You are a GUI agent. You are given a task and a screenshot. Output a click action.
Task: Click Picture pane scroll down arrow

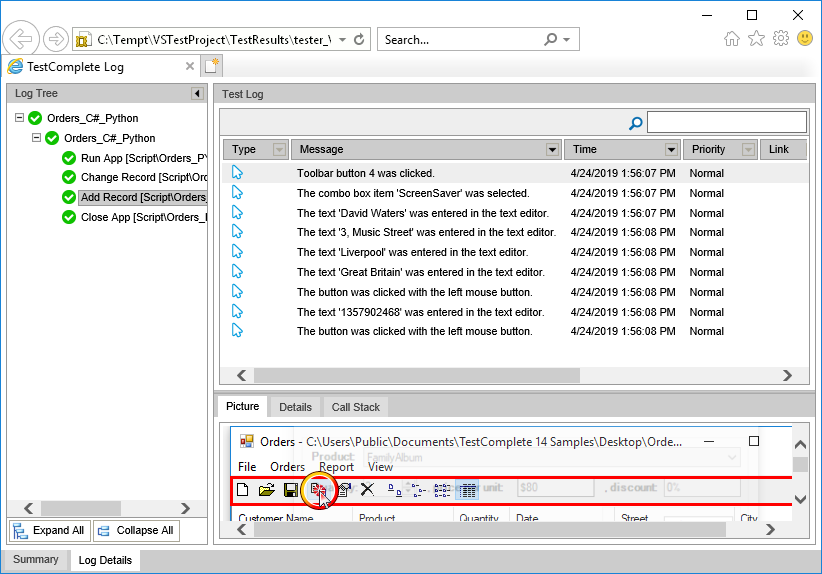pos(800,500)
